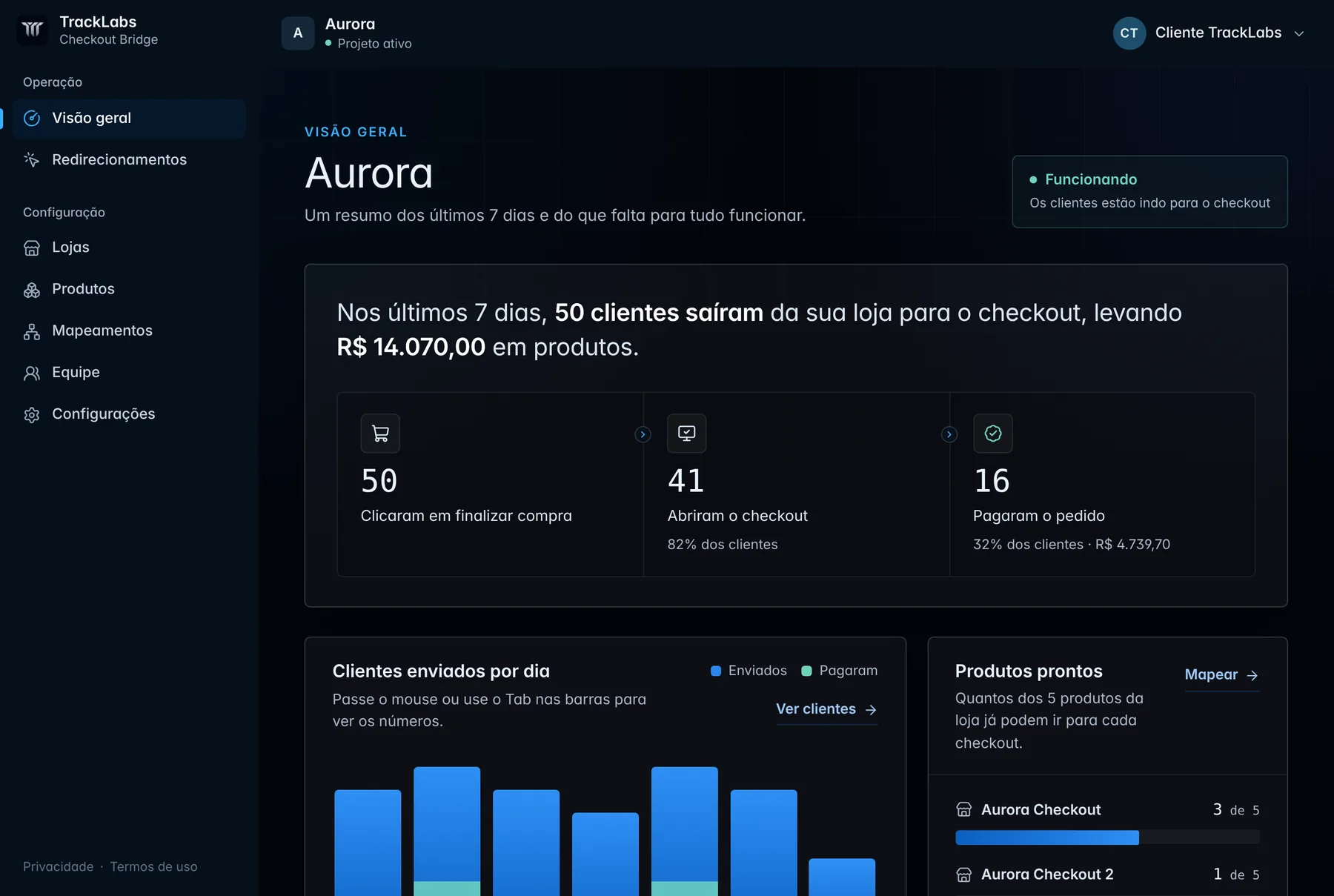This screenshot has width=1334, height=896.
Task: Click the verified check icon above 16
Action: (993, 434)
